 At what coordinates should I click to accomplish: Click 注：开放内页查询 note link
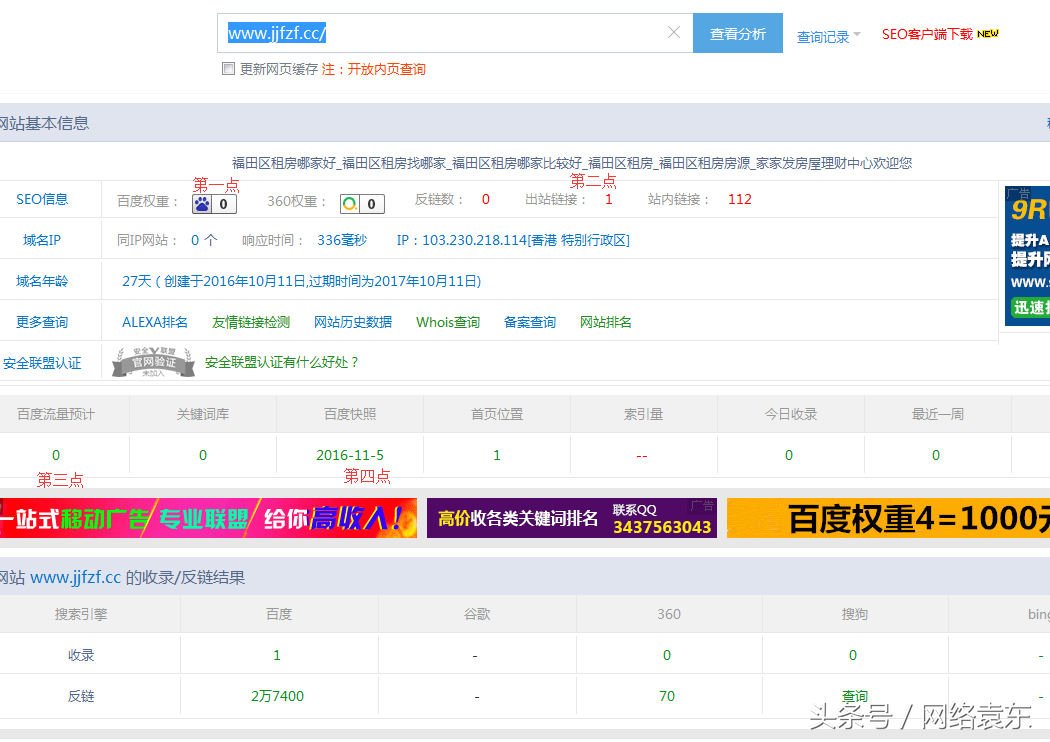pyautogui.click(x=374, y=69)
